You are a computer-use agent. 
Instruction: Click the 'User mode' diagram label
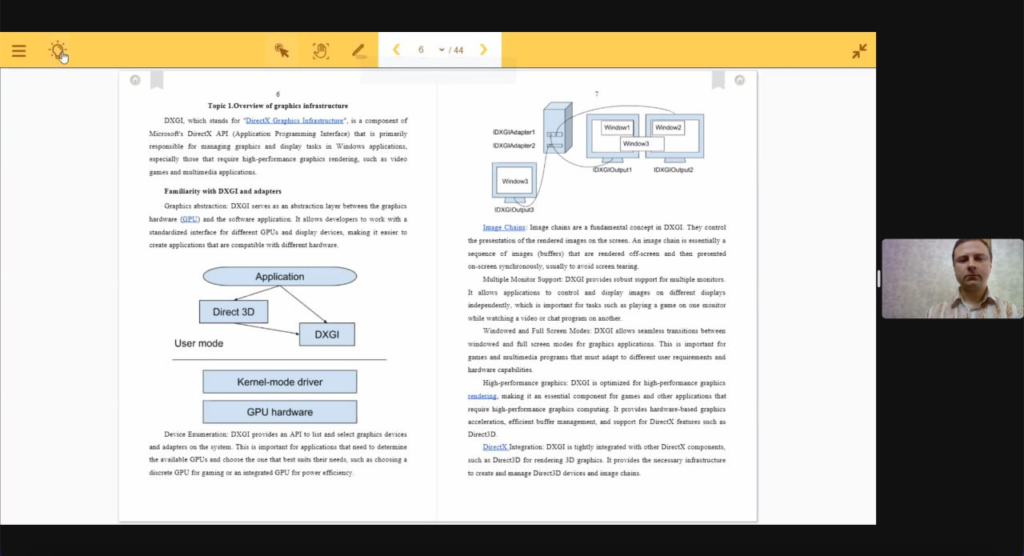coord(199,343)
